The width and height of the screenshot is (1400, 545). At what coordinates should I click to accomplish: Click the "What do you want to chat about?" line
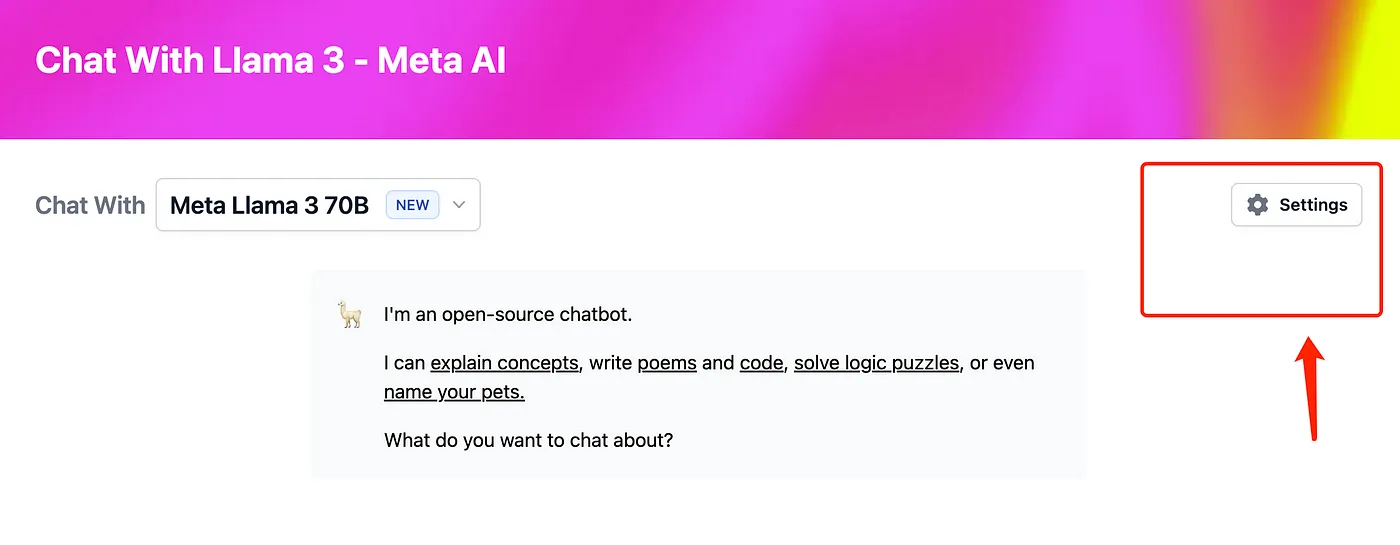tap(528, 440)
